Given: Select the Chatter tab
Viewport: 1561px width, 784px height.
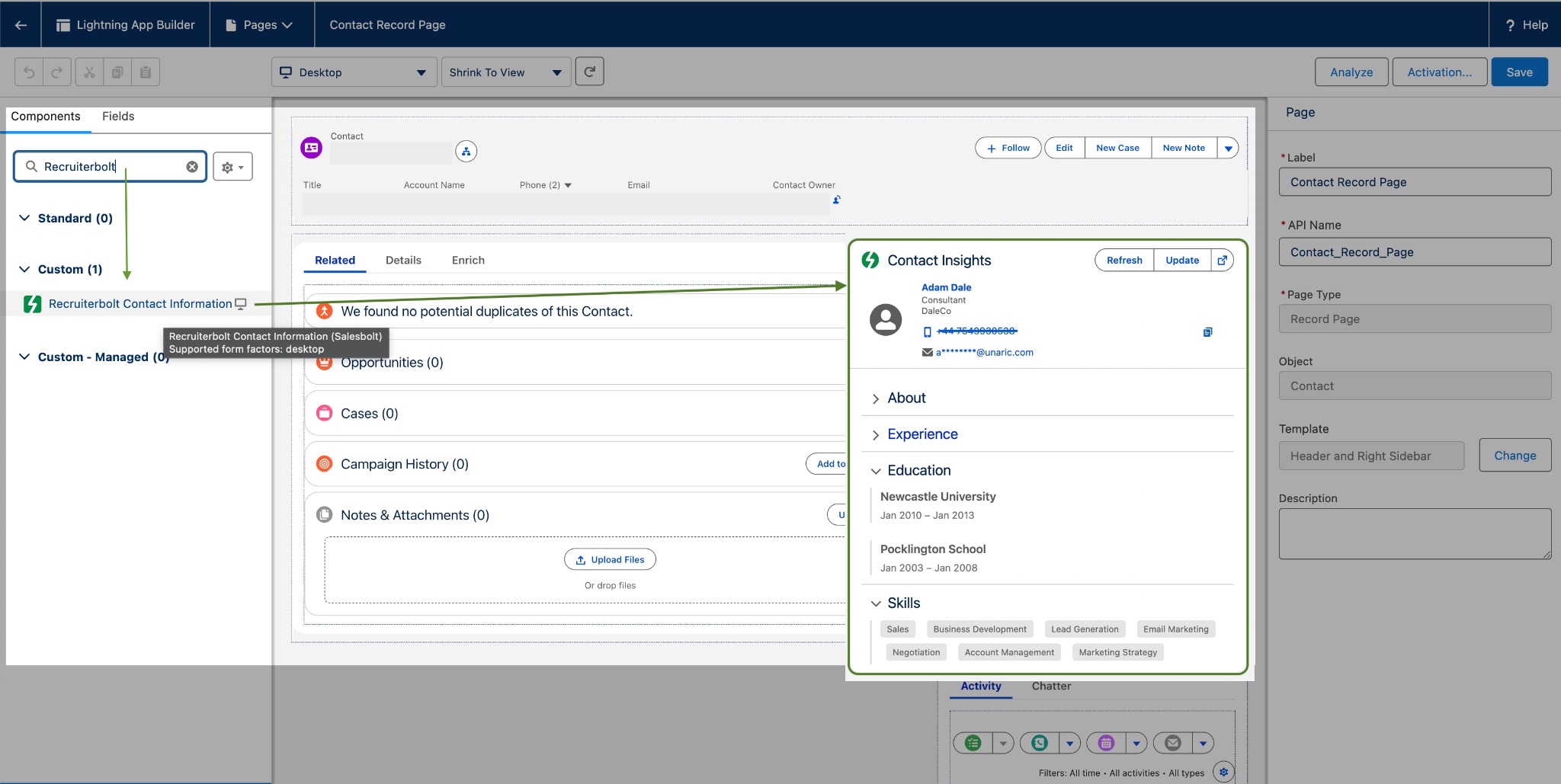Looking at the screenshot, I should [x=1051, y=686].
